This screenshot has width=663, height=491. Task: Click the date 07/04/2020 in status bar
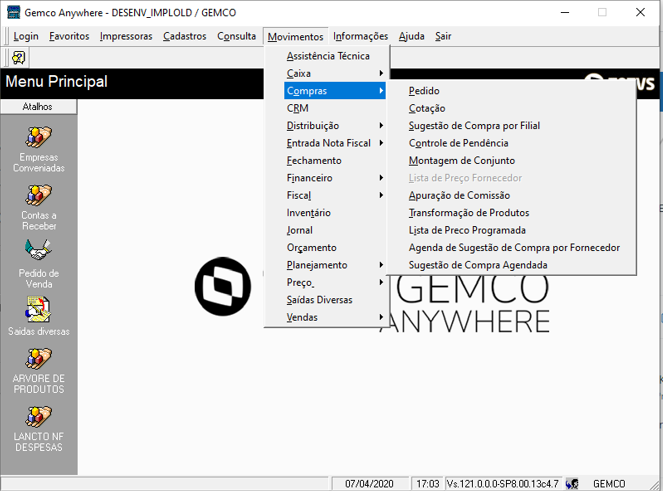(x=369, y=483)
